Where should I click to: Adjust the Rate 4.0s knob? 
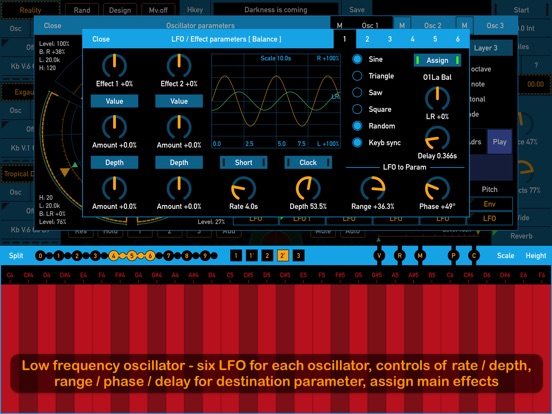click(243, 188)
